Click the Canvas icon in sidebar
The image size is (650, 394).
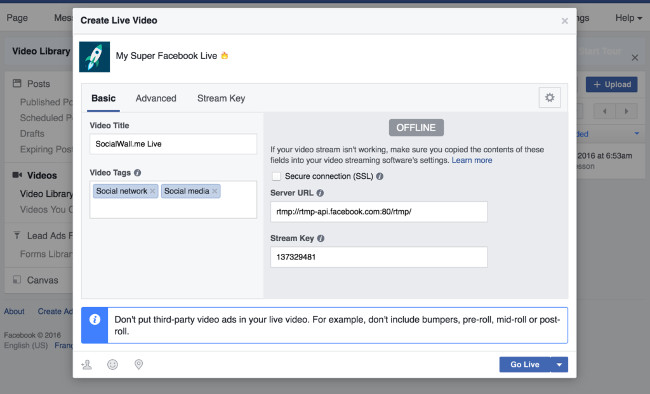click(17, 280)
